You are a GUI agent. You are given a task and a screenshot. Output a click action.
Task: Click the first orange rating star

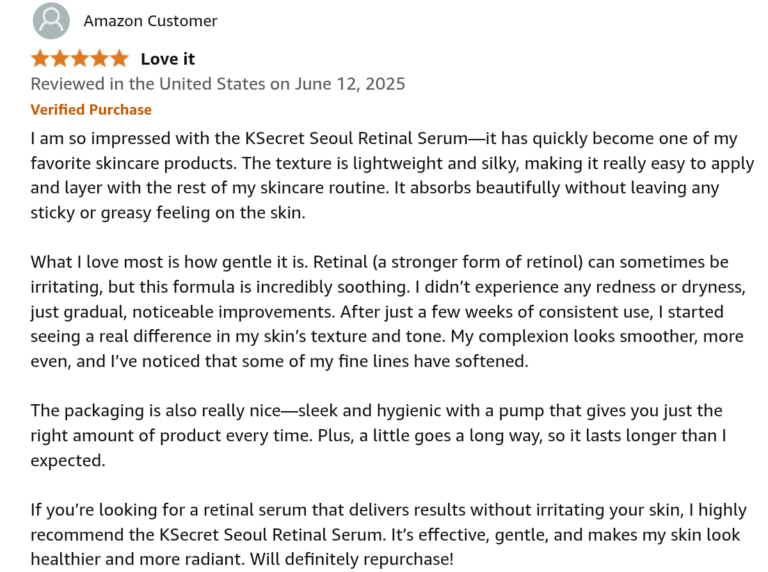40,58
